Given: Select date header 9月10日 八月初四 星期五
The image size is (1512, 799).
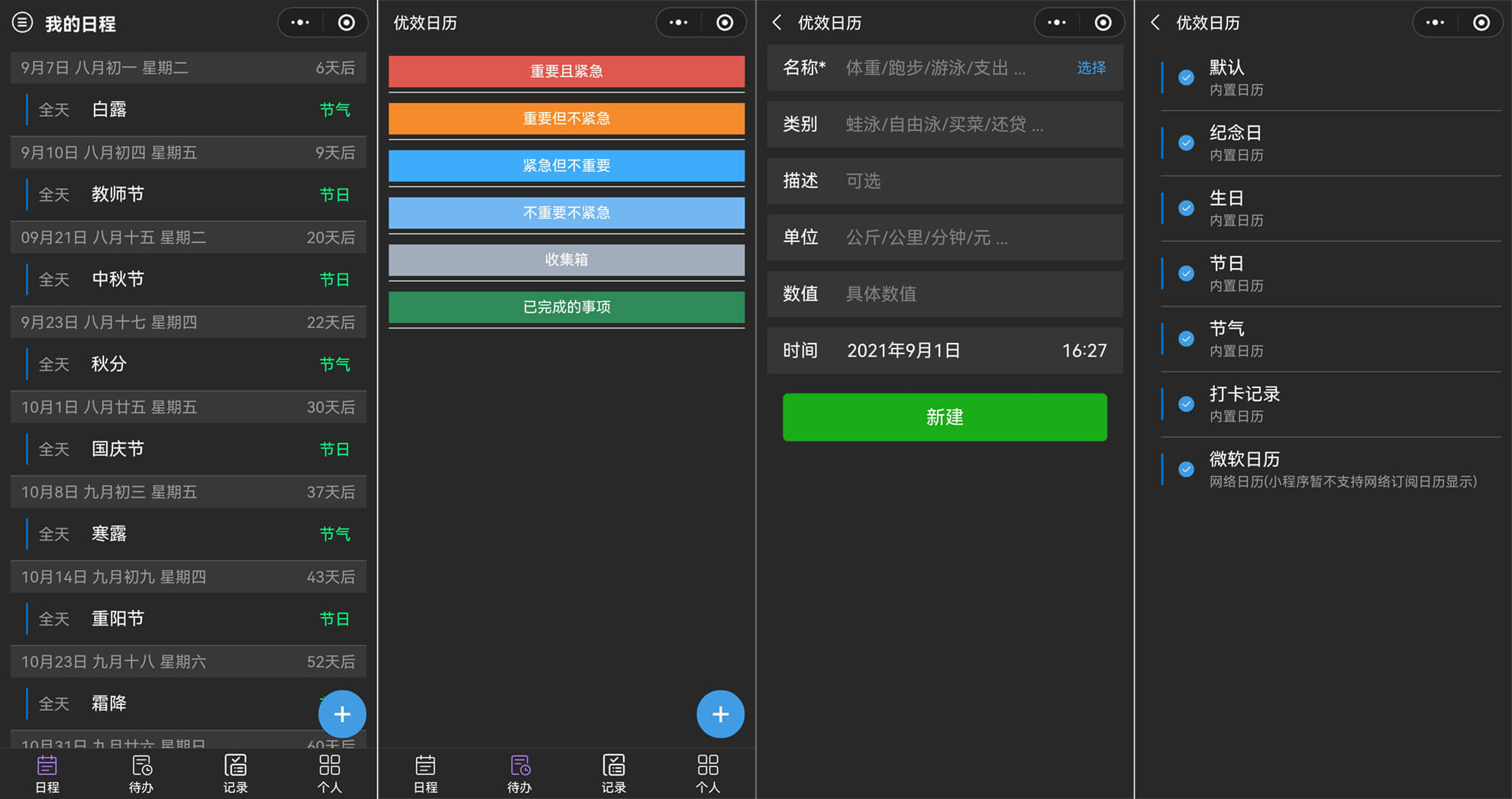Looking at the screenshot, I should (188, 153).
